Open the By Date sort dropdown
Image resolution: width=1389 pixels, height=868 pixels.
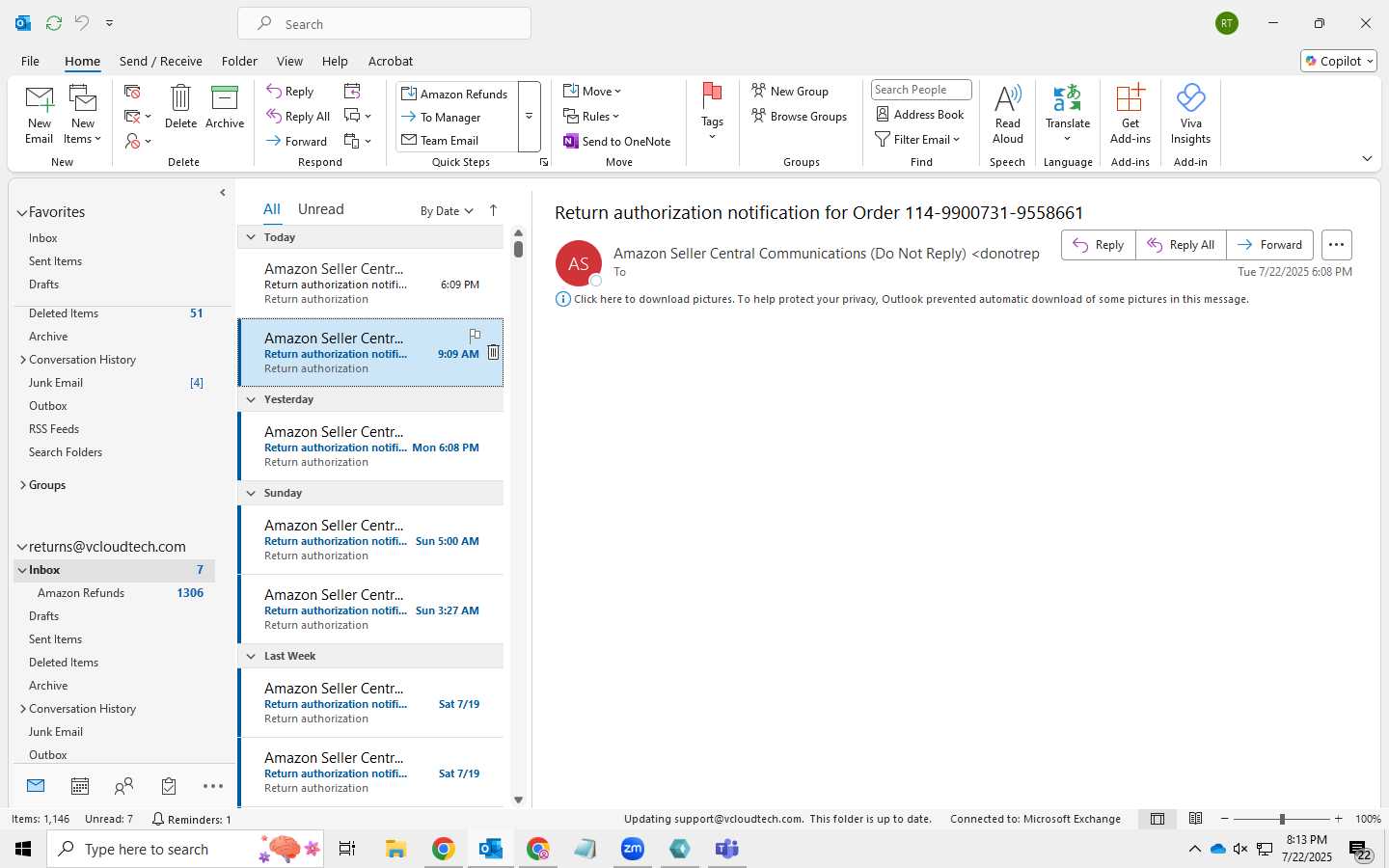click(447, 211)
